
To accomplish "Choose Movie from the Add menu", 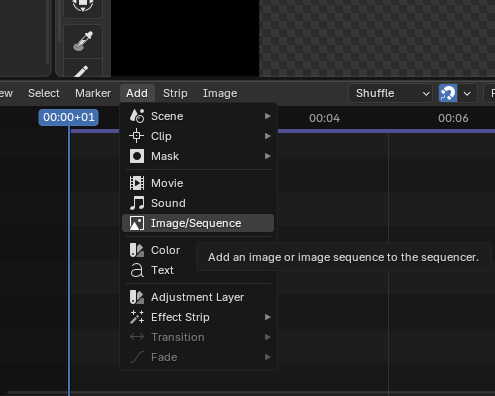I will point(198,183).
